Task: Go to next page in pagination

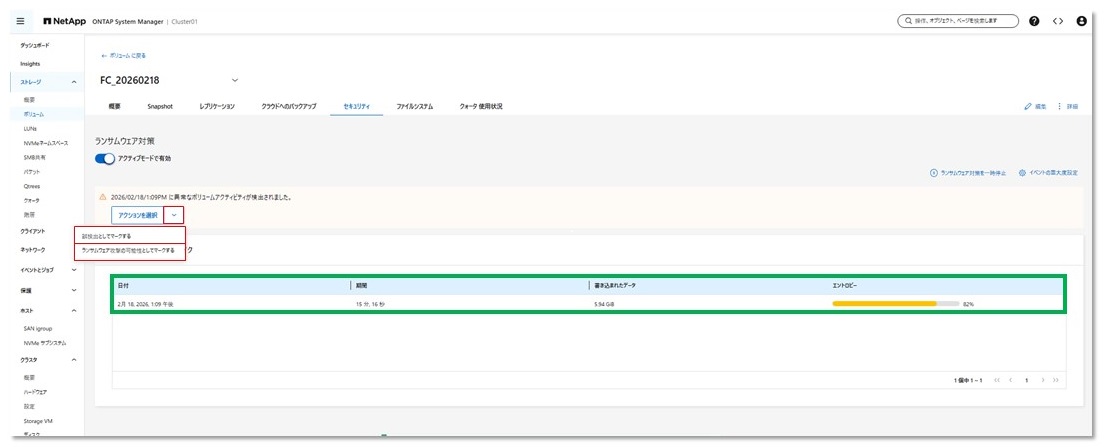Action: point(1043,380)
